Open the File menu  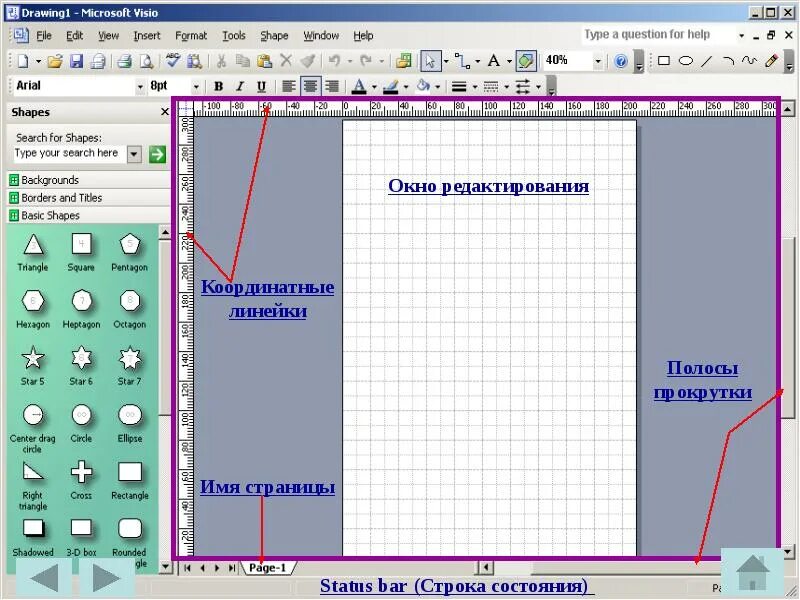click(44, 36)
